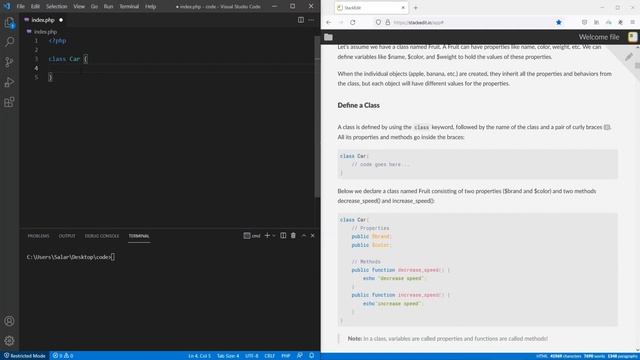The height and width of the screenshot is (360, 640).
Task: Change the CRLF end-of-line sequence
Action: [269, 356]
